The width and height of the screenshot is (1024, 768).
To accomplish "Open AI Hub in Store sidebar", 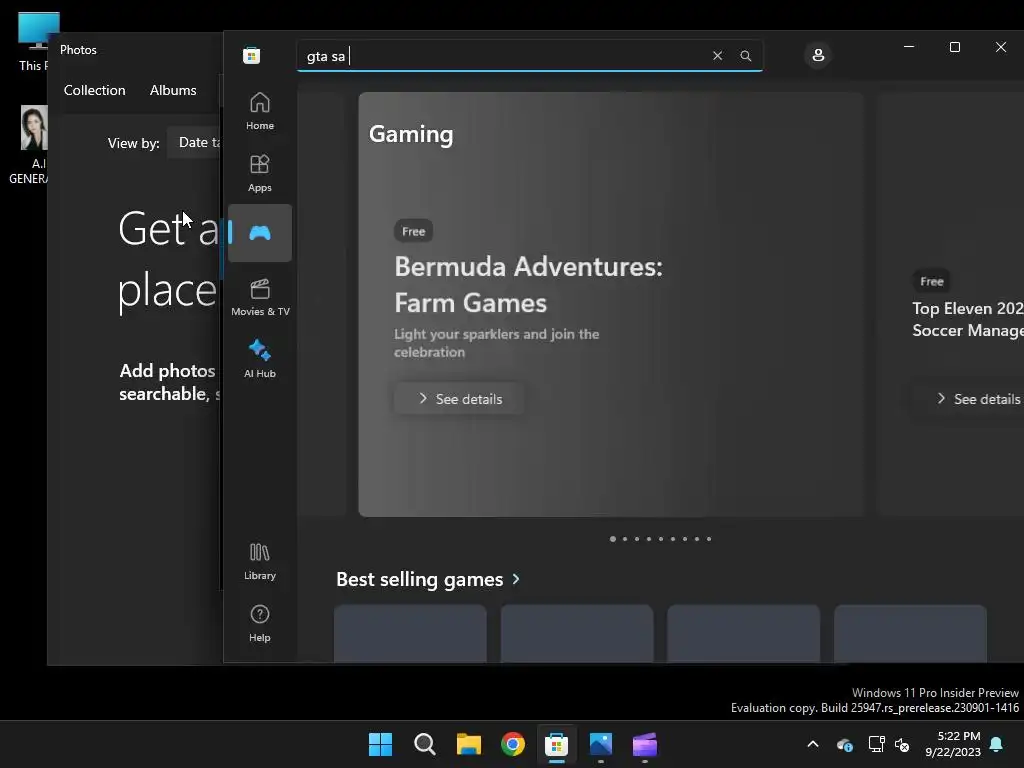I will coord(260,359).
